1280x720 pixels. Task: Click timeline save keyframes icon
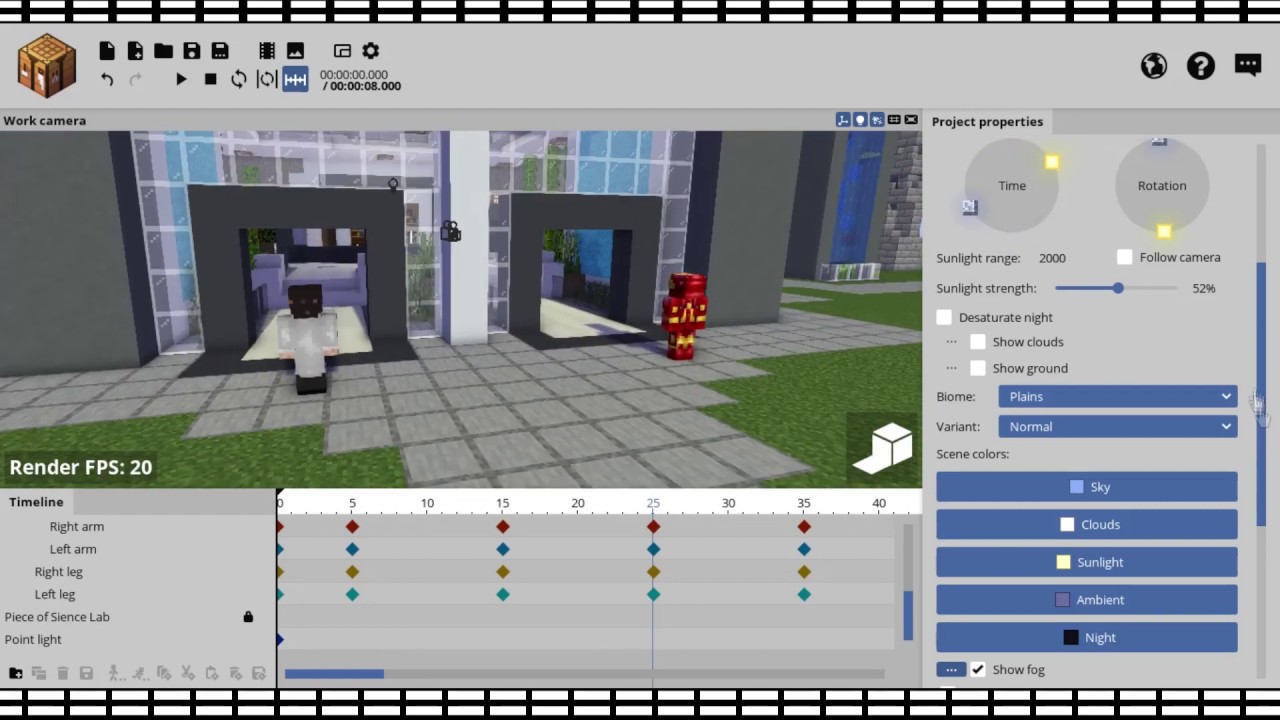tap(86, 673)
